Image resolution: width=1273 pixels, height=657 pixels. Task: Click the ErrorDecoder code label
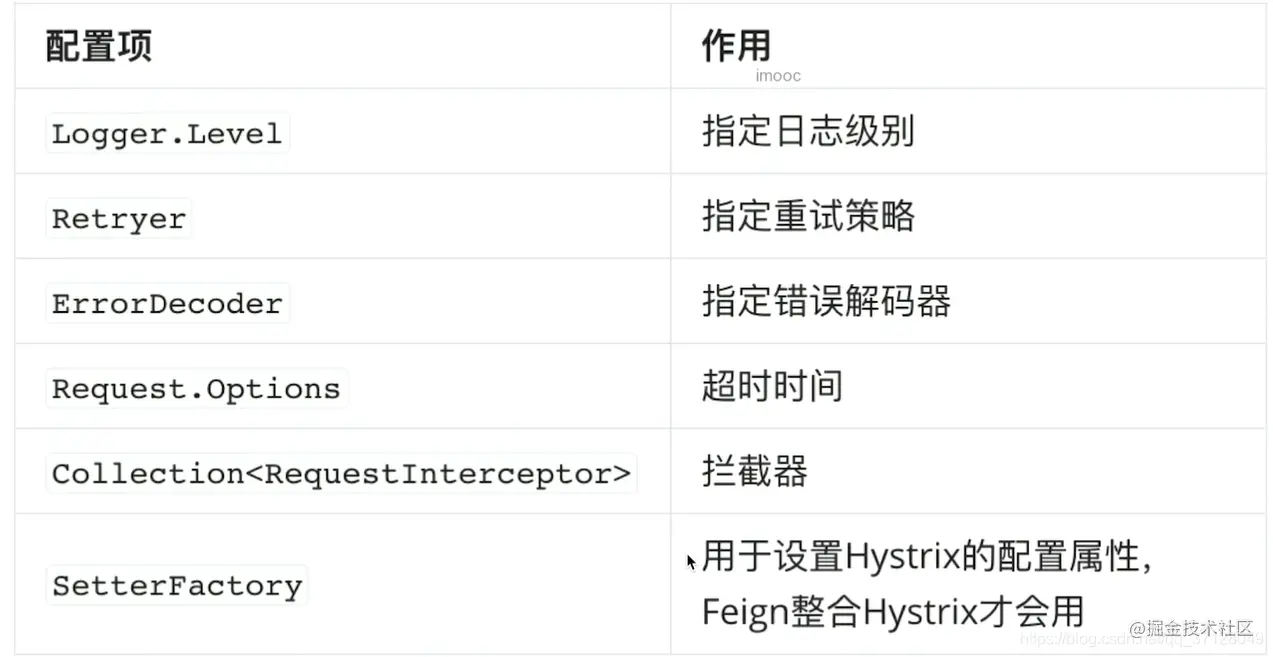click(x=167, y=304)
